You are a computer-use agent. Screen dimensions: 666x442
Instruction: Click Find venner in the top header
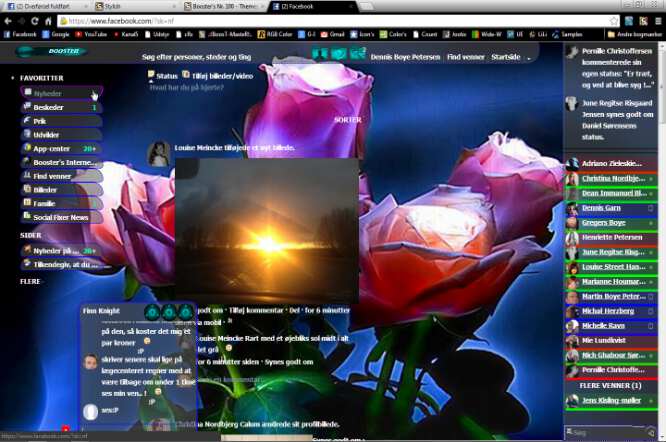point(466,57)
